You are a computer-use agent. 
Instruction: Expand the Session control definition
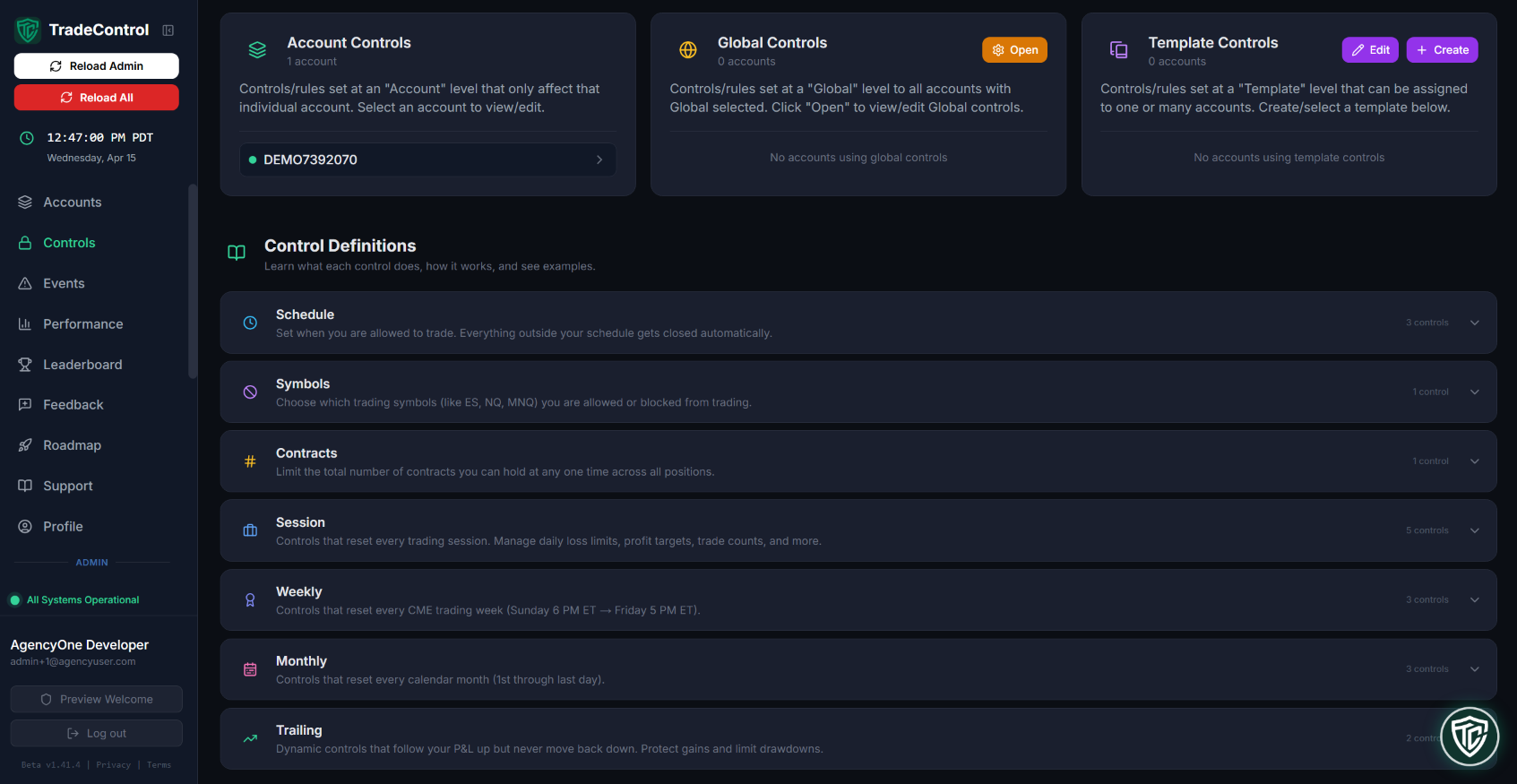(x=1475, y=530)
